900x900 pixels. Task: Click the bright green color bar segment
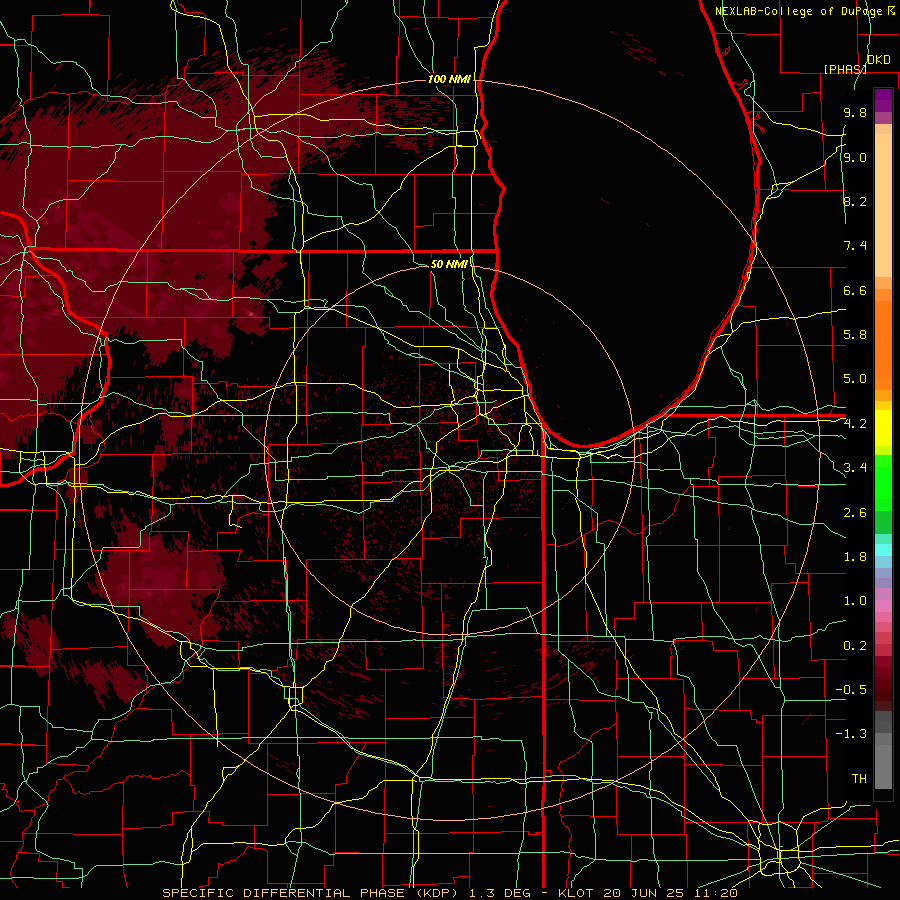883,482
